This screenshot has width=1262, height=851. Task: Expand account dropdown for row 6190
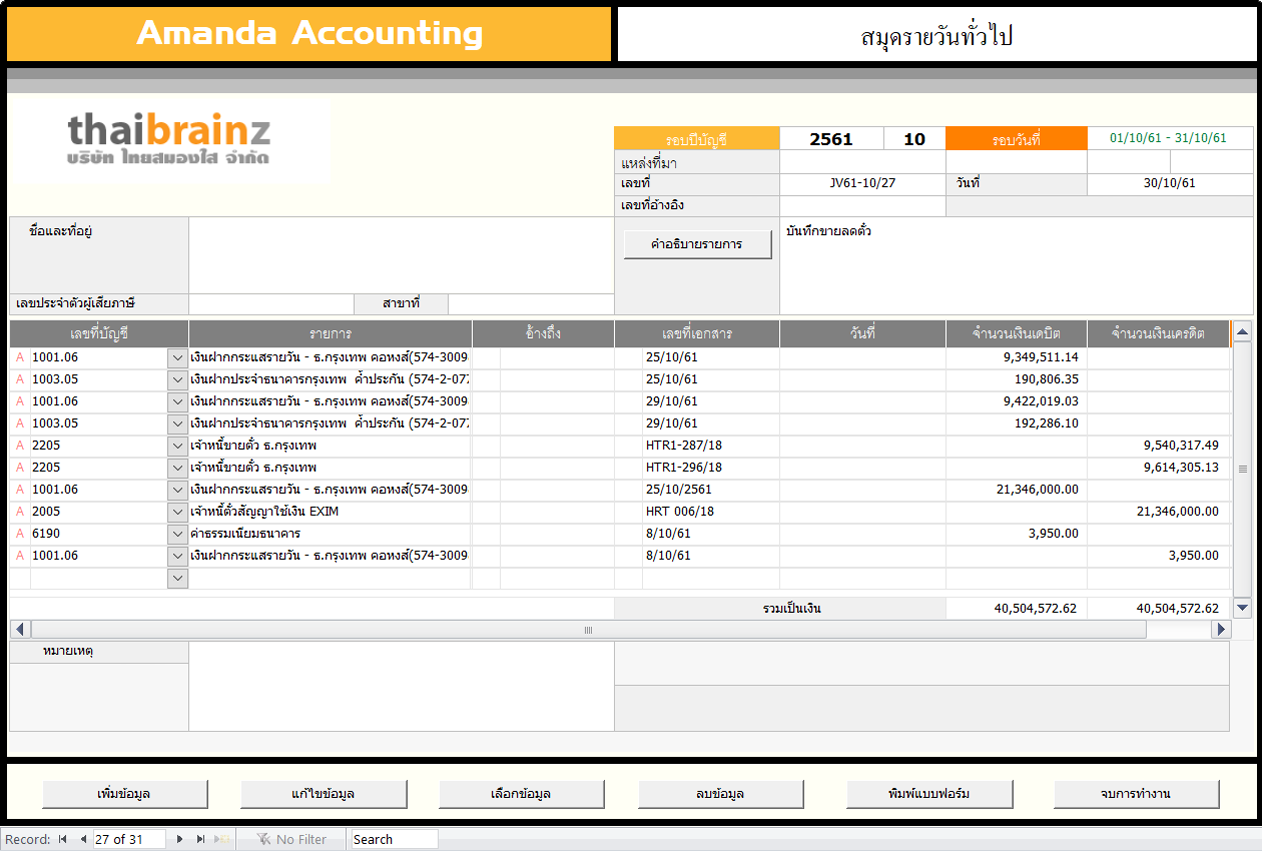point(177,534)
